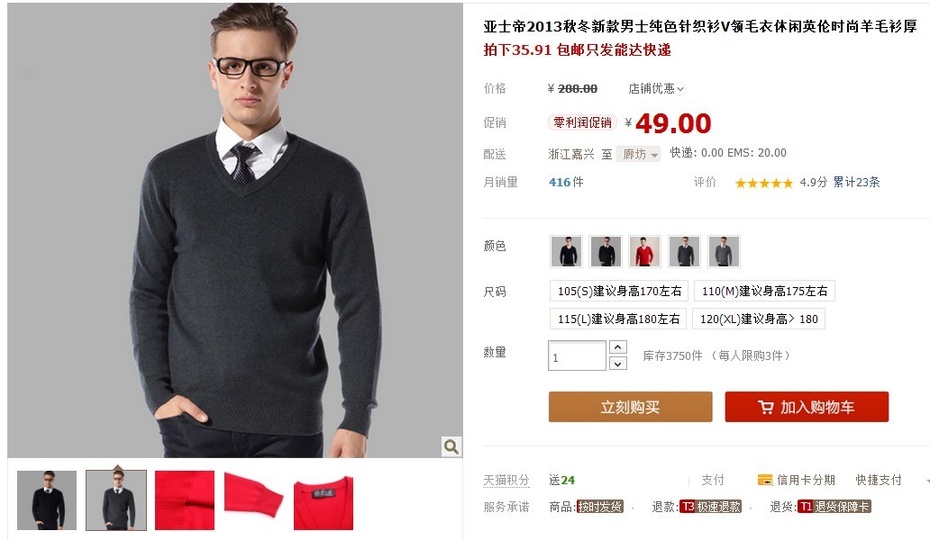Click the 加入购物车 button
930x540 pixels.
tap(807, 407)
